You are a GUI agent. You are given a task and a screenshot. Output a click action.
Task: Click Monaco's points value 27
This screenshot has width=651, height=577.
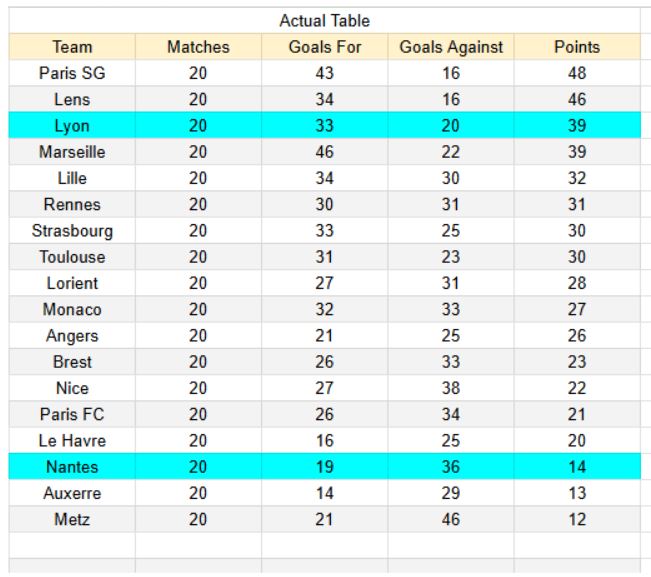[577, 310]
